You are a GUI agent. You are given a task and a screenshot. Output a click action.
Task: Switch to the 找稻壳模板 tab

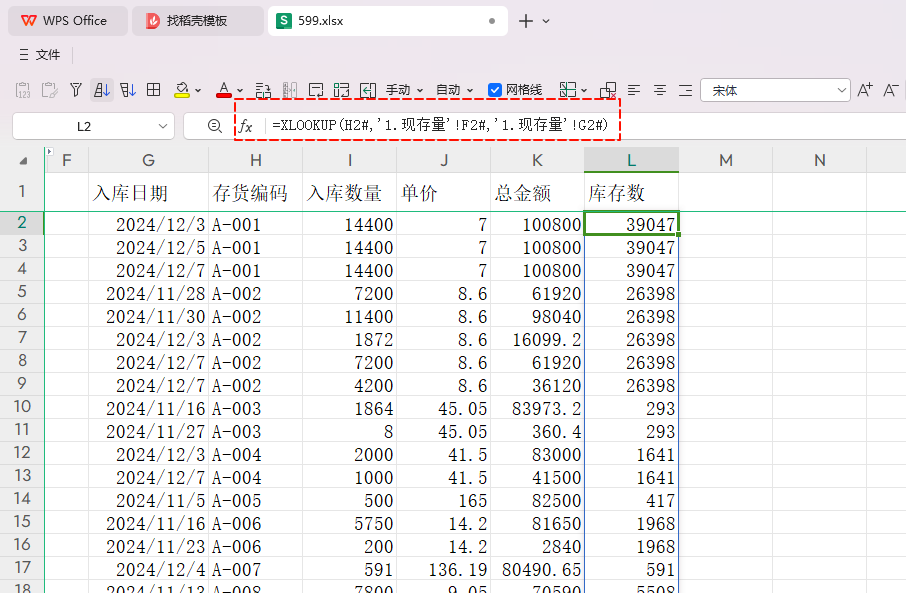point(198,21)
